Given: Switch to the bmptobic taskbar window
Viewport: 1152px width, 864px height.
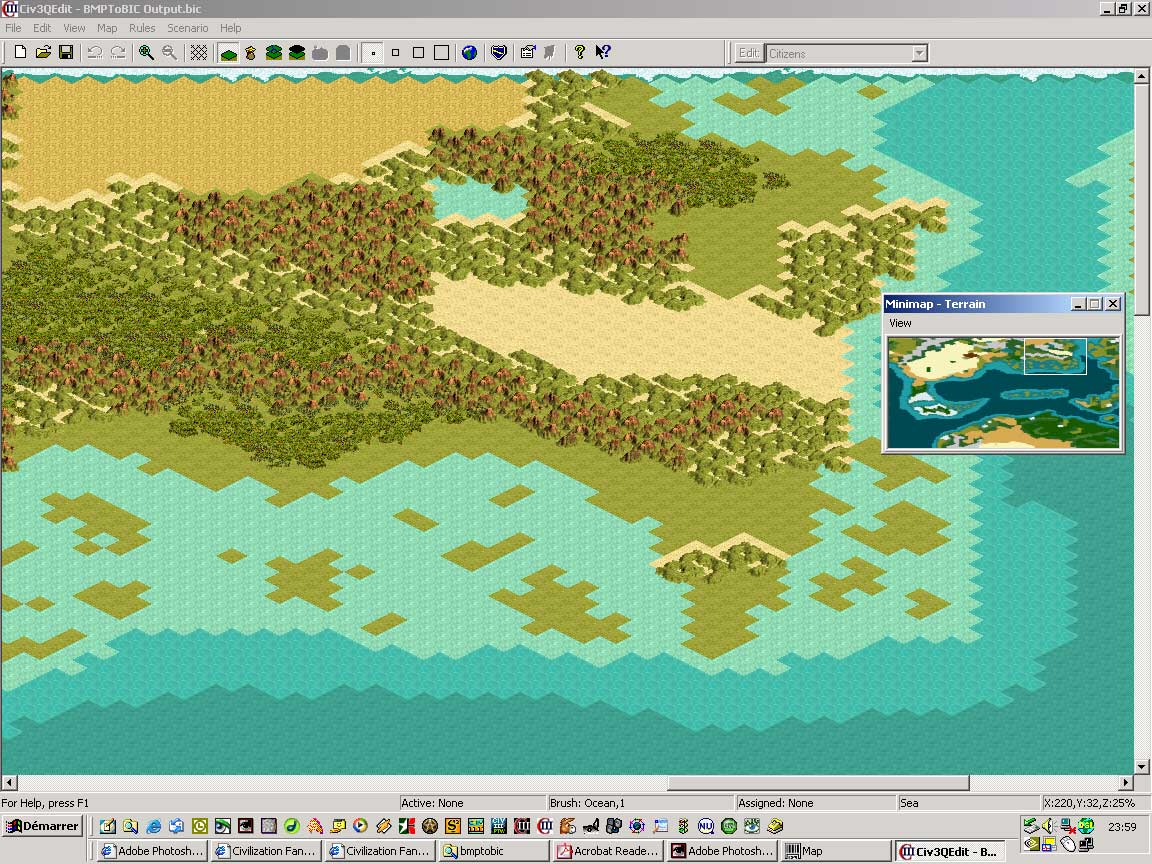Looking at the screenshot, I should (495, 851).
